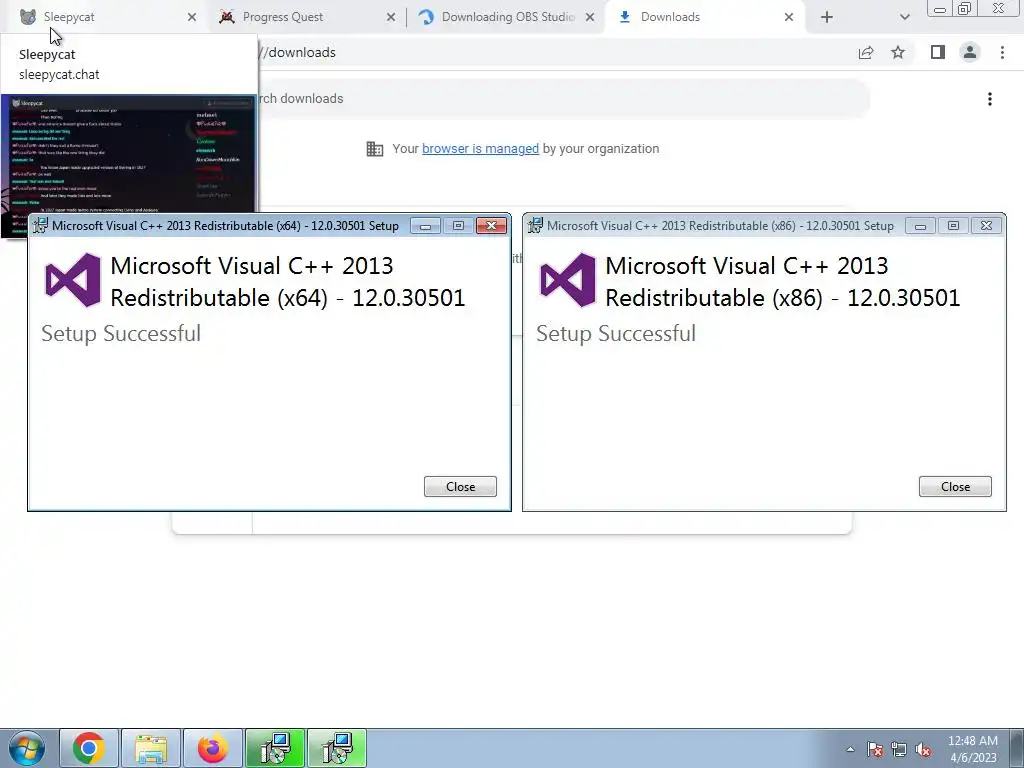Viewport: 1024px width, 768px height.
Task: Select the Downloads tab
Action: click(705, 17)
